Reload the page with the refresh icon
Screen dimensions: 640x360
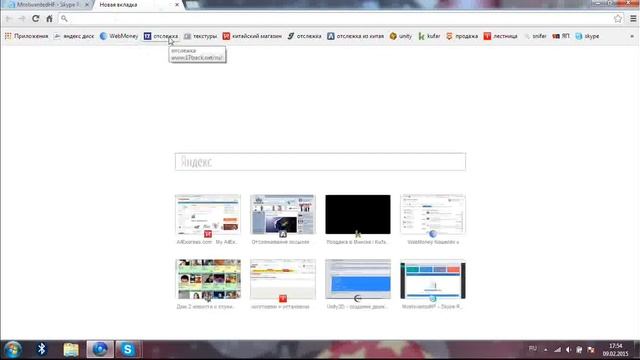[x=36, y=18]
